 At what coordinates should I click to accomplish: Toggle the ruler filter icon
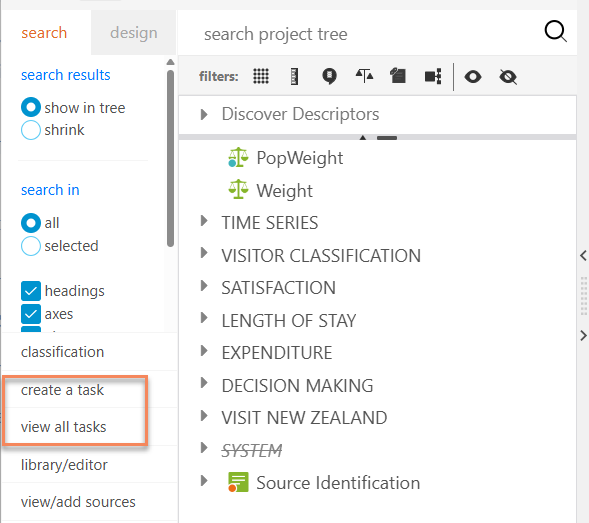click(294, 76)
